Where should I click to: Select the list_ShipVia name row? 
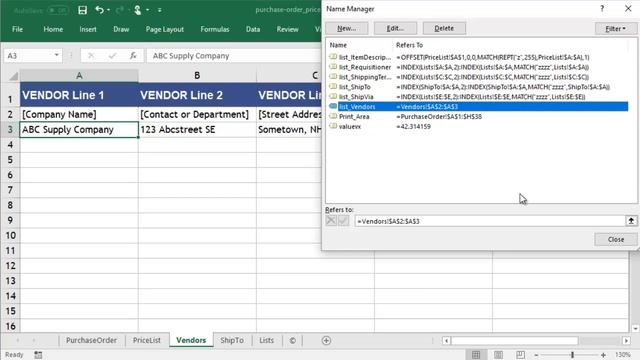click(478, 97)
